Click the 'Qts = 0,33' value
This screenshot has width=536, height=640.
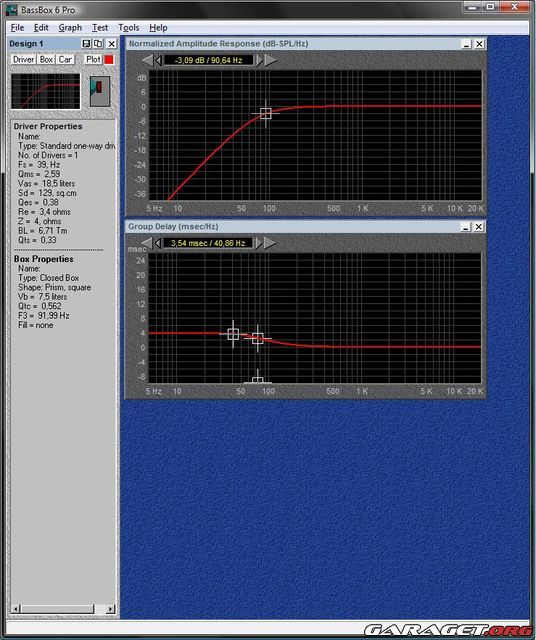coord(37,240)
